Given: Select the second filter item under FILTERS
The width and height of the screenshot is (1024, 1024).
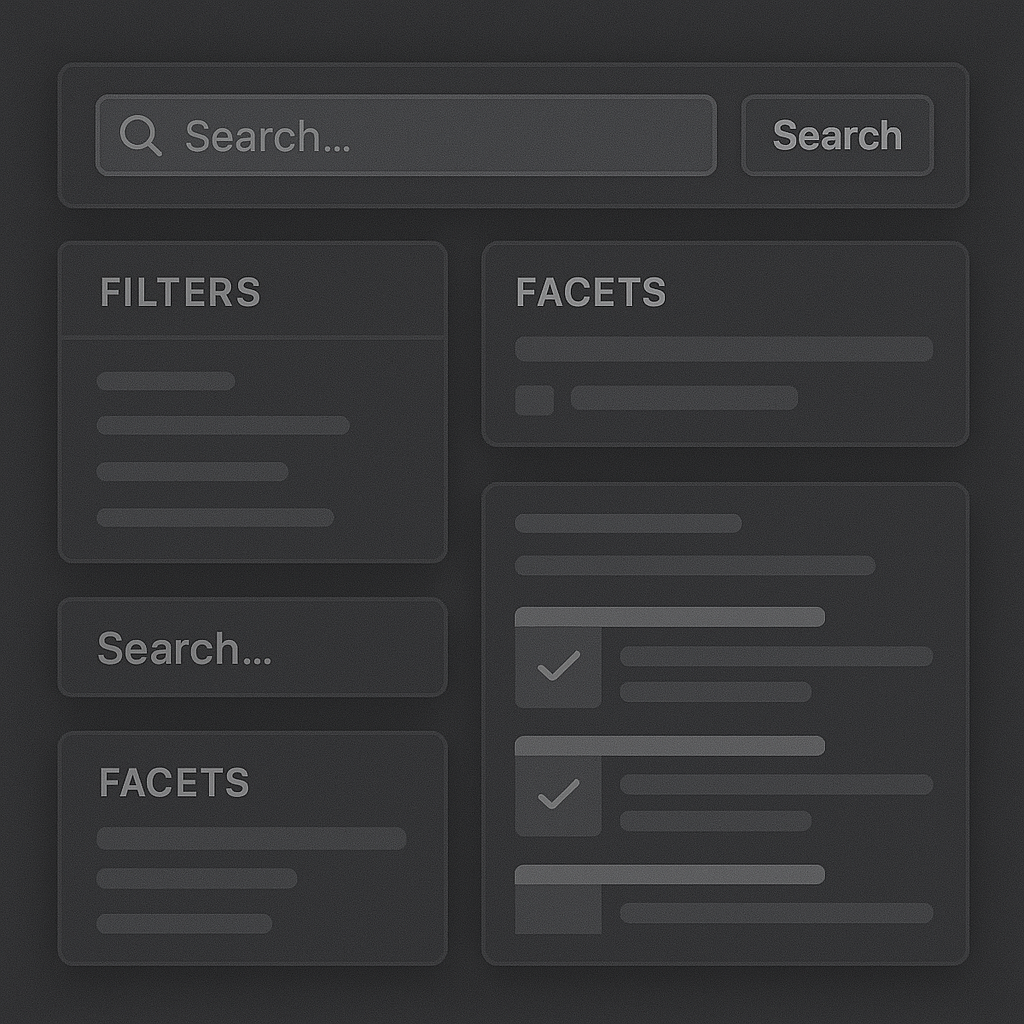Looking at the screenshot, I should point(223,425).
